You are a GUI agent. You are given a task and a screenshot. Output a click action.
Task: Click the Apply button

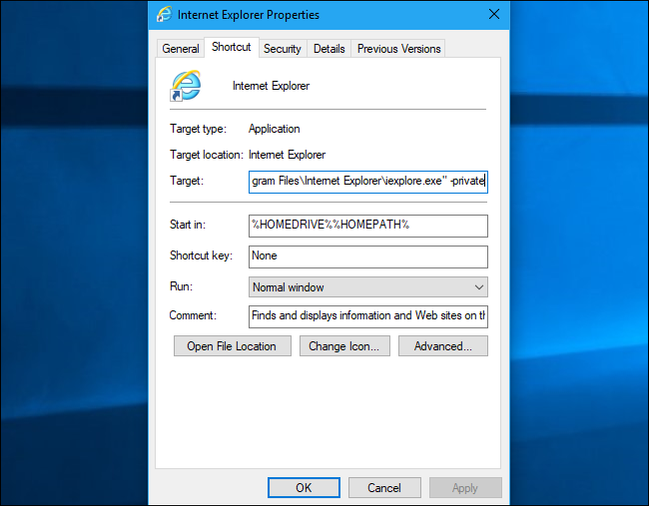coord(465,488)
